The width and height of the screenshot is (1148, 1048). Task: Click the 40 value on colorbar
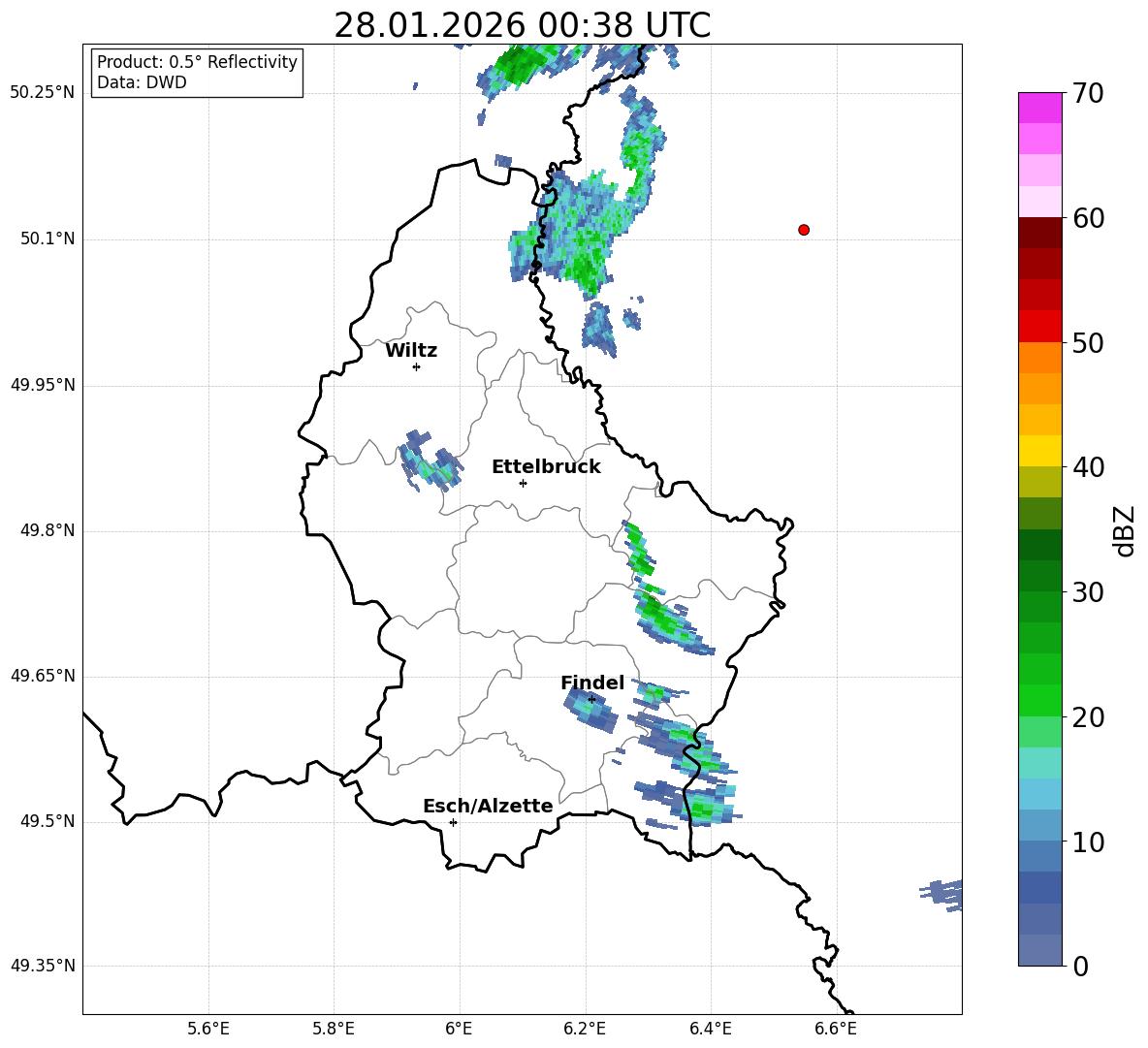click(x=1088, y=467)
